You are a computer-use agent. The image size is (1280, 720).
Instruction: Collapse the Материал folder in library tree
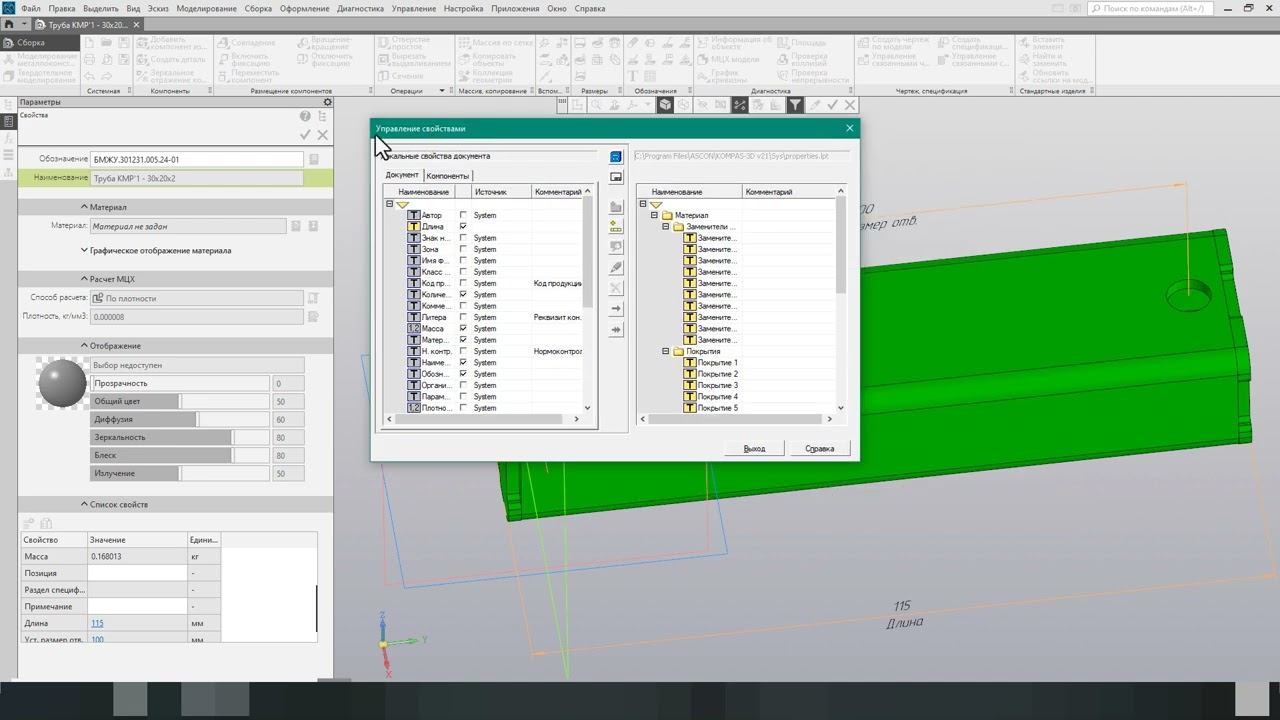click(655, 215)
